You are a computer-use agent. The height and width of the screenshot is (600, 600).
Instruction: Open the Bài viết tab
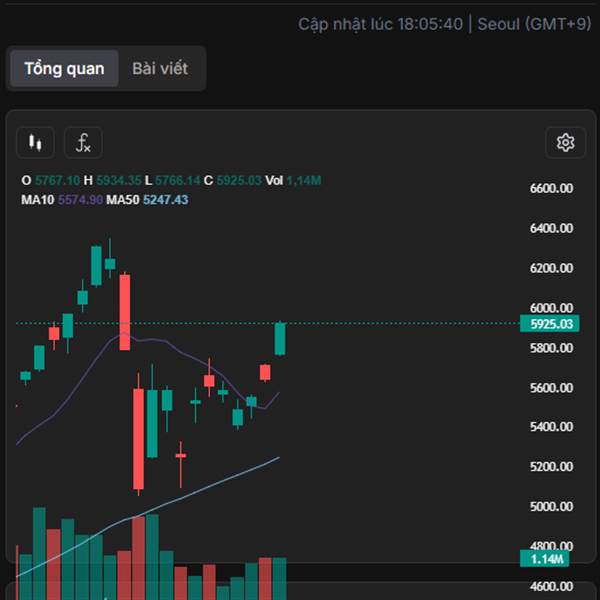pos(160,69)
